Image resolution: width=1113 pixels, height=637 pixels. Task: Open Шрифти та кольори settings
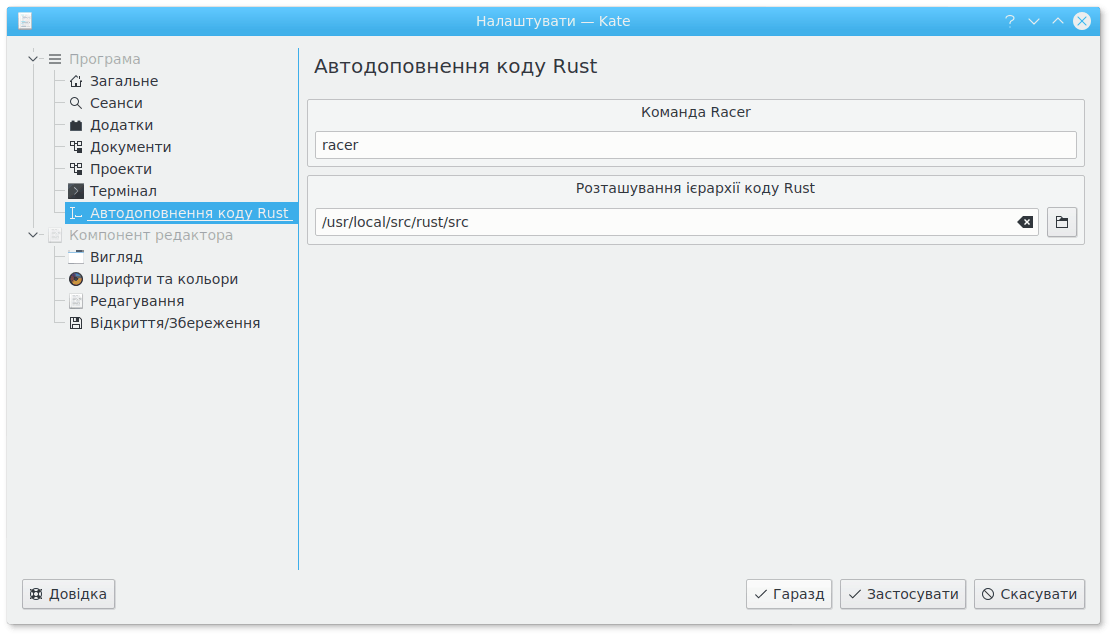[163, 279]
